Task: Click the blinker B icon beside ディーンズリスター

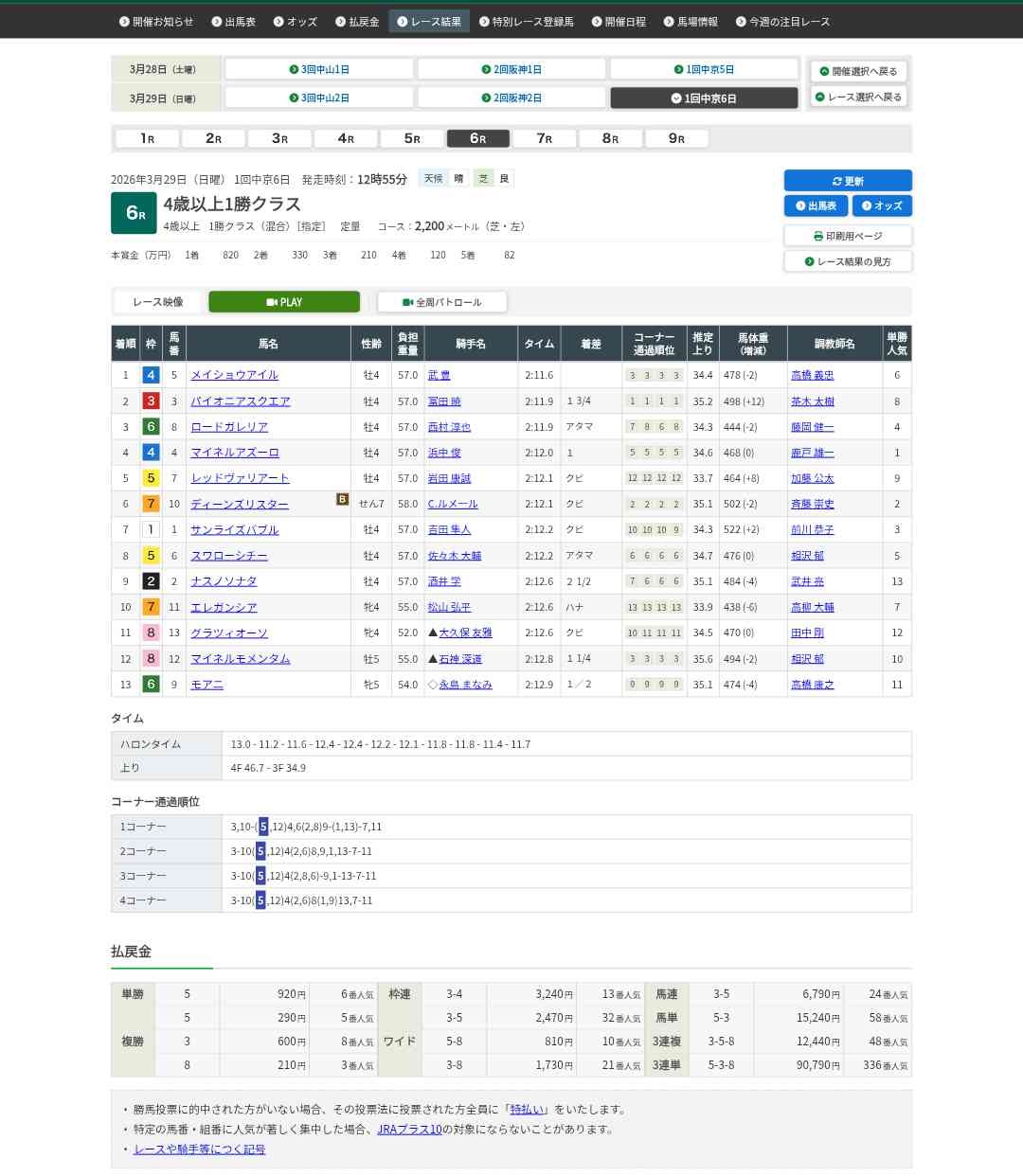Action: [x=342, y=499]
